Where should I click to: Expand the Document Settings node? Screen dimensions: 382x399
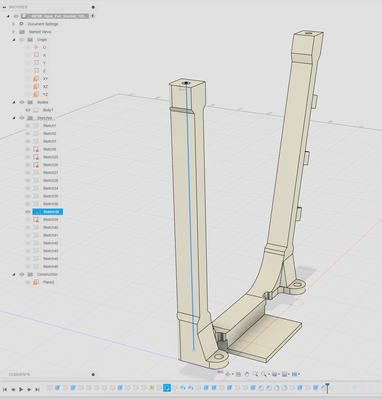(x=14, y=24)
